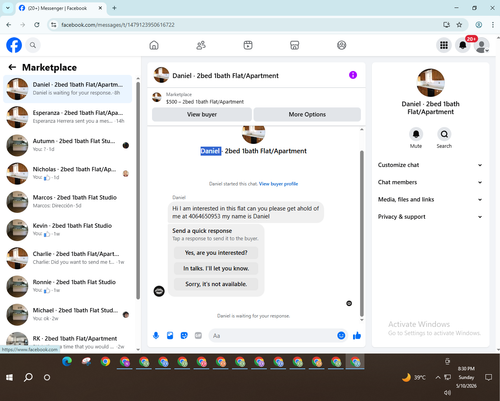Open the account profile avatar menu
Image resolution: width=500 pixels, height=401 pixels.
coord(482,45)
